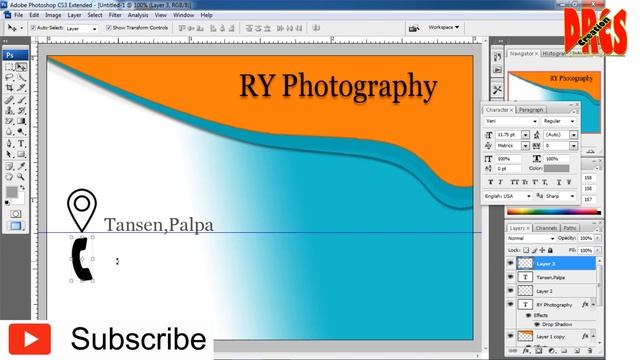
Task: Select the Hand tool
Action: point(9,177)
